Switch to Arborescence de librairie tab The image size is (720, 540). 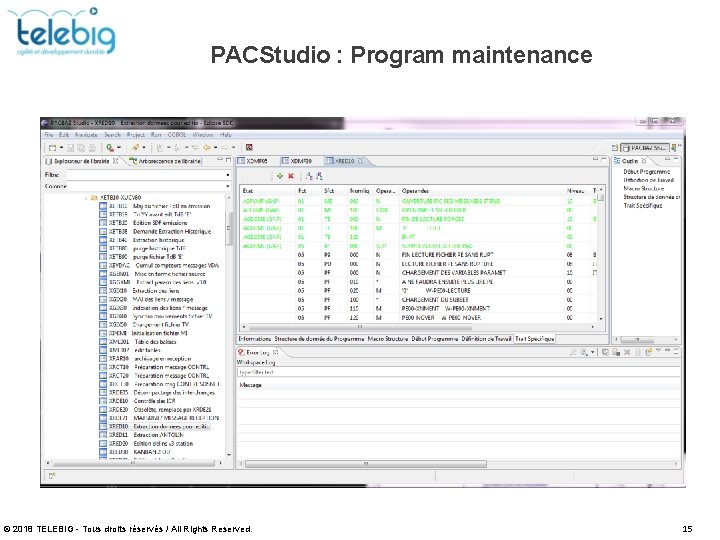[165, 161]
